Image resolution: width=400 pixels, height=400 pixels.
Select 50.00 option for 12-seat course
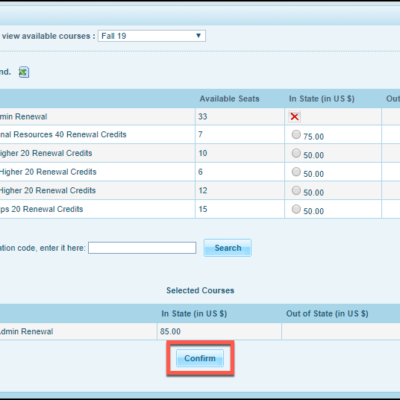click(x=296, y=190)
